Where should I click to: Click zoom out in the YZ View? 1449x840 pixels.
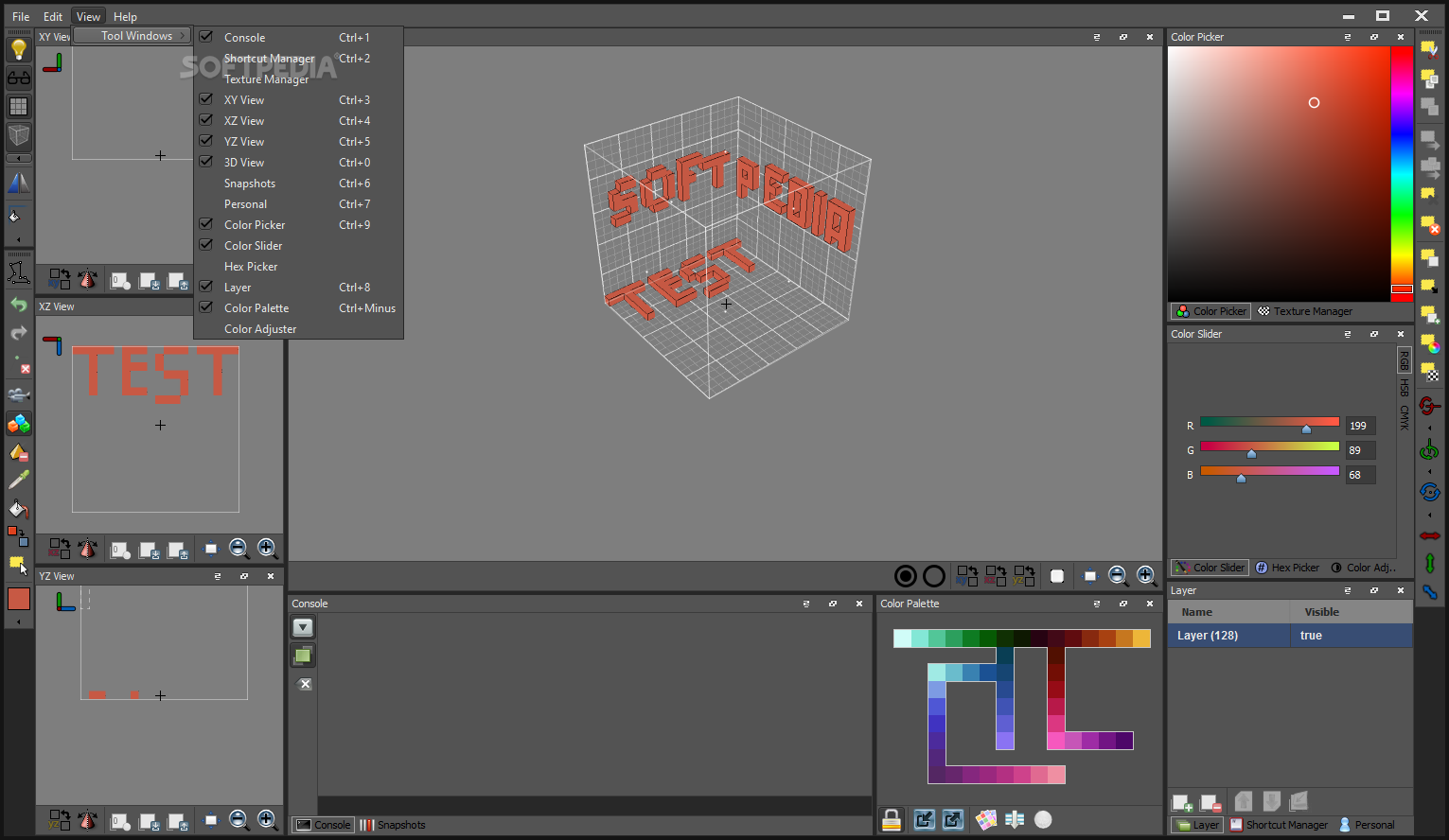coord(239,820)
